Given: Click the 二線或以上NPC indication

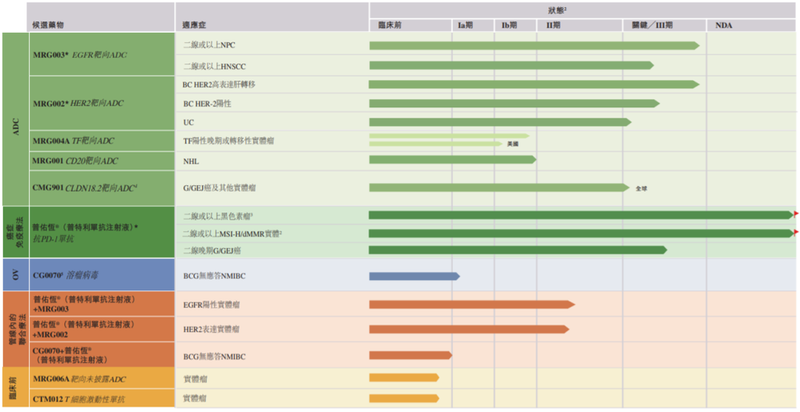Looking at the screenshot, I should point(209,46).
